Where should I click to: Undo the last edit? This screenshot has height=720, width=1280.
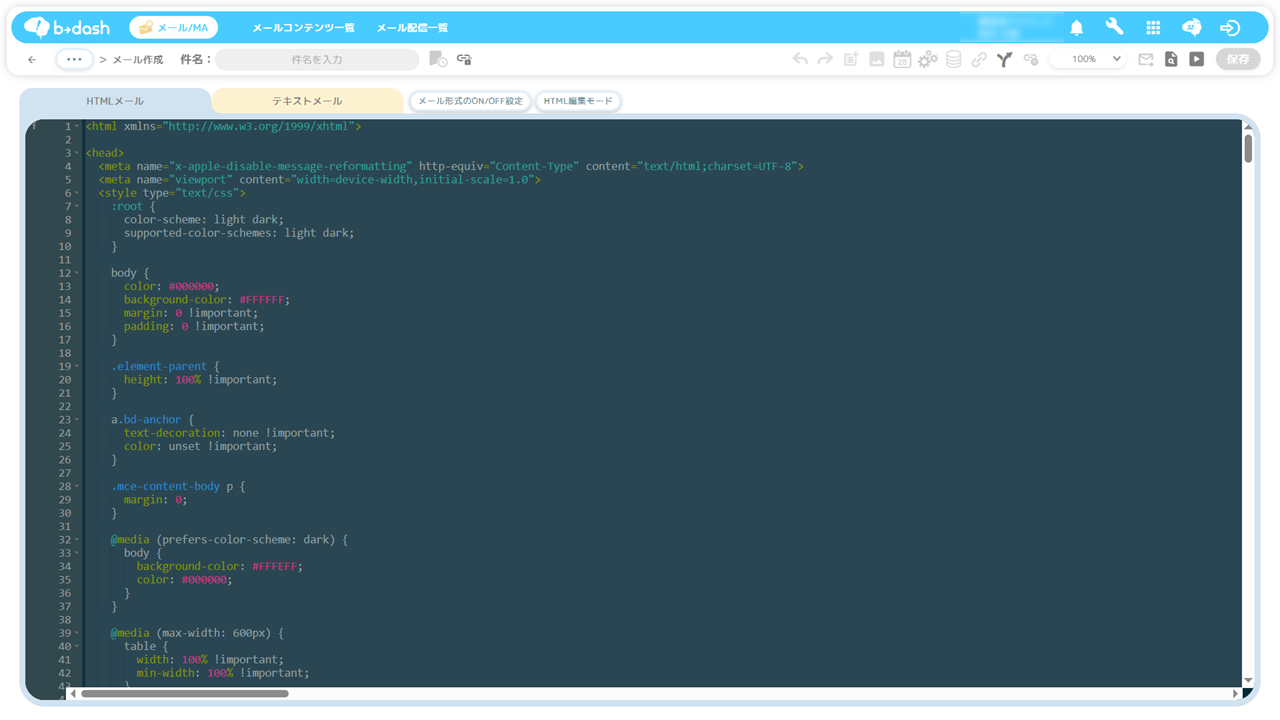tap(800, 59)
